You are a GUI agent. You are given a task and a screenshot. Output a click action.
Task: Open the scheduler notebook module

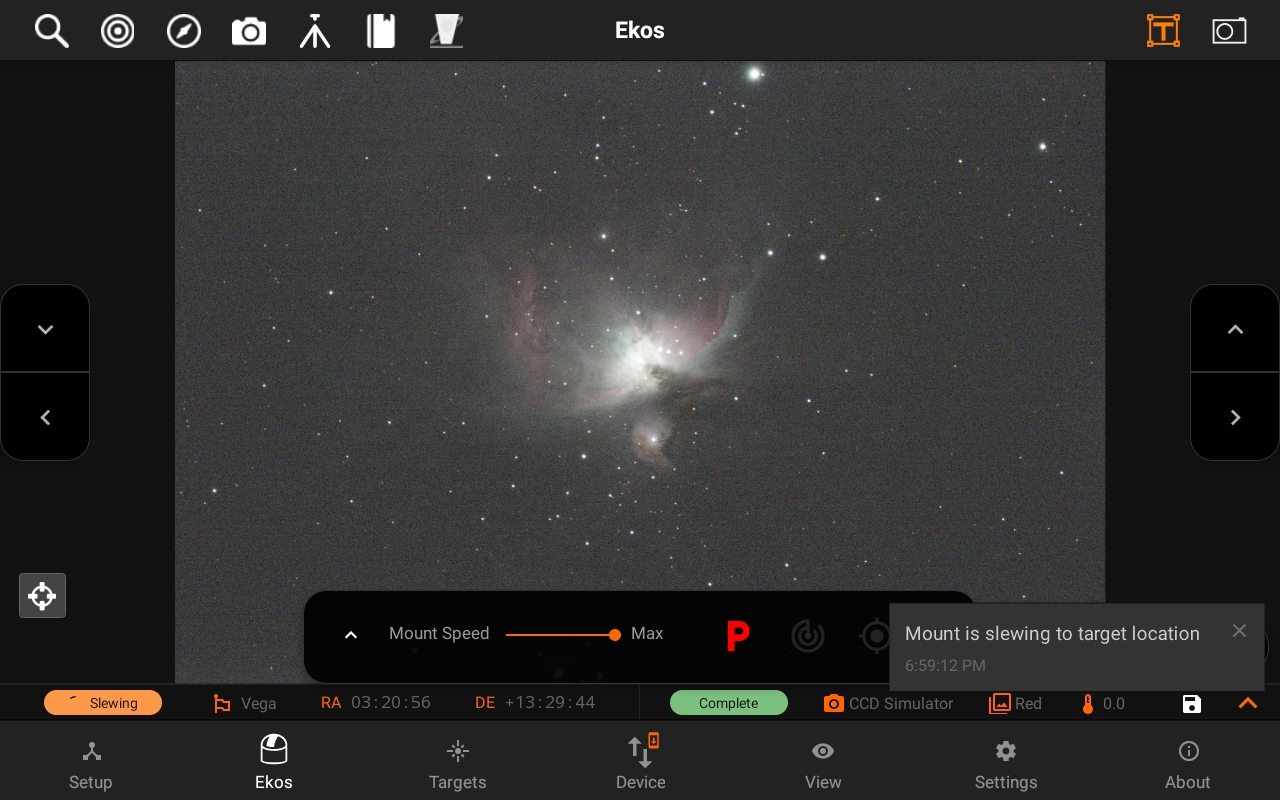381,31
